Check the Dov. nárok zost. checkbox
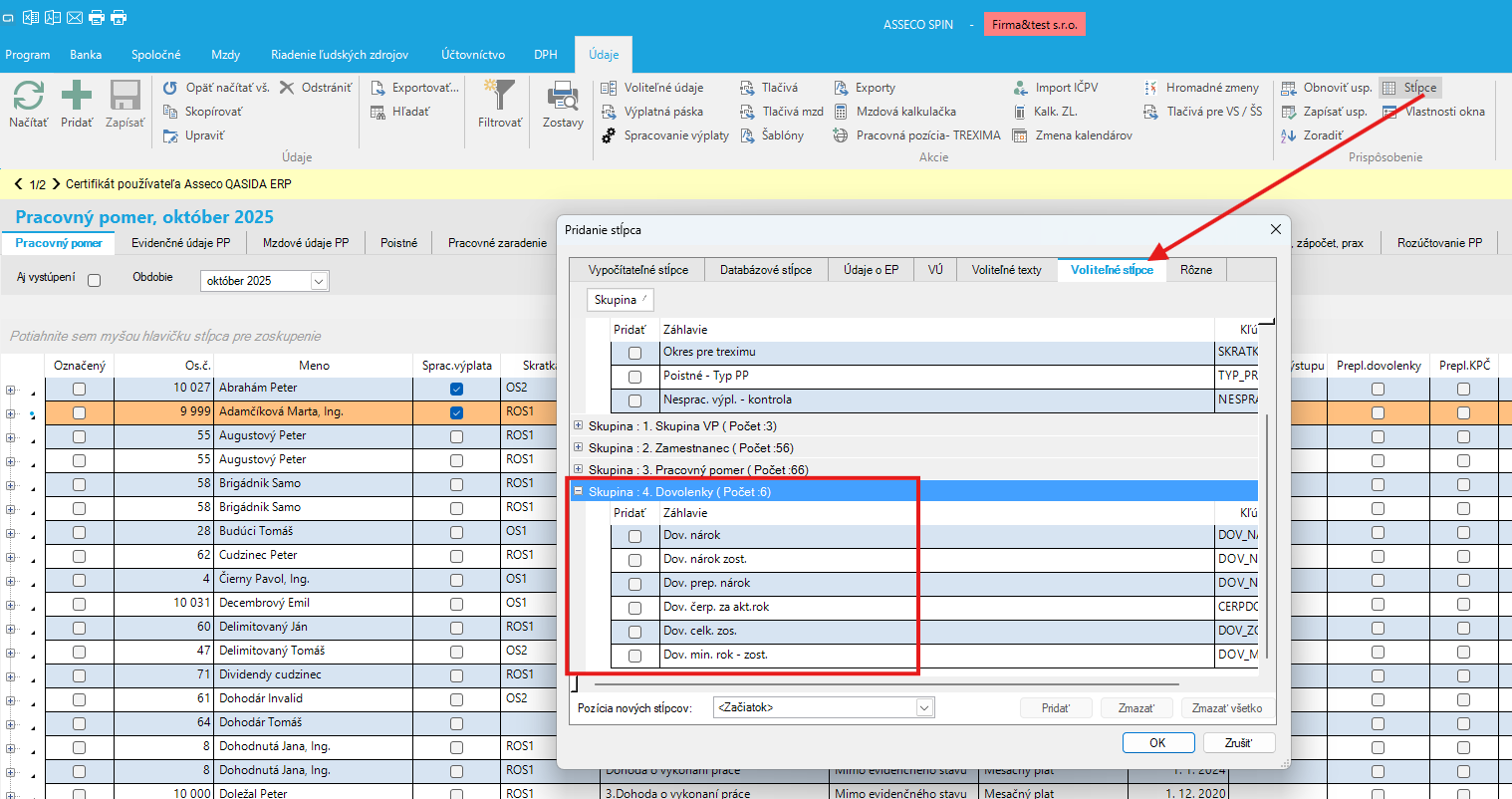Screen dimensions: 1512x799 tap(634, 560)
